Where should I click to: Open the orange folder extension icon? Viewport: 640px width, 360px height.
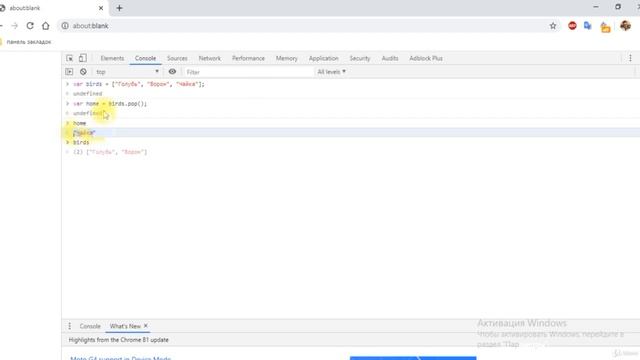pyautogui.click(x=605, y=27)
